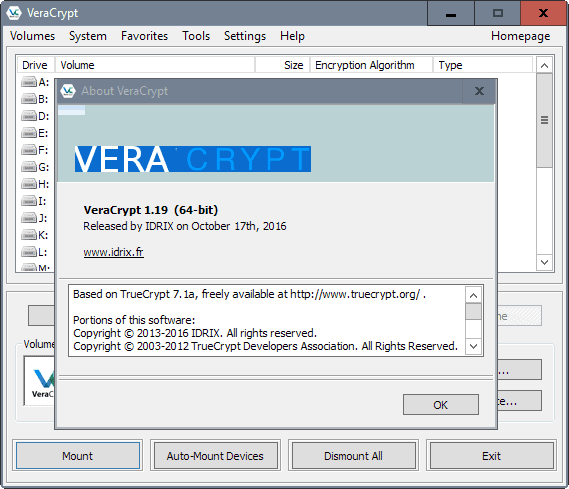Click the license text scrollbar thumb
The width and height of the screenshot is (569, 489).
[473, 312]
